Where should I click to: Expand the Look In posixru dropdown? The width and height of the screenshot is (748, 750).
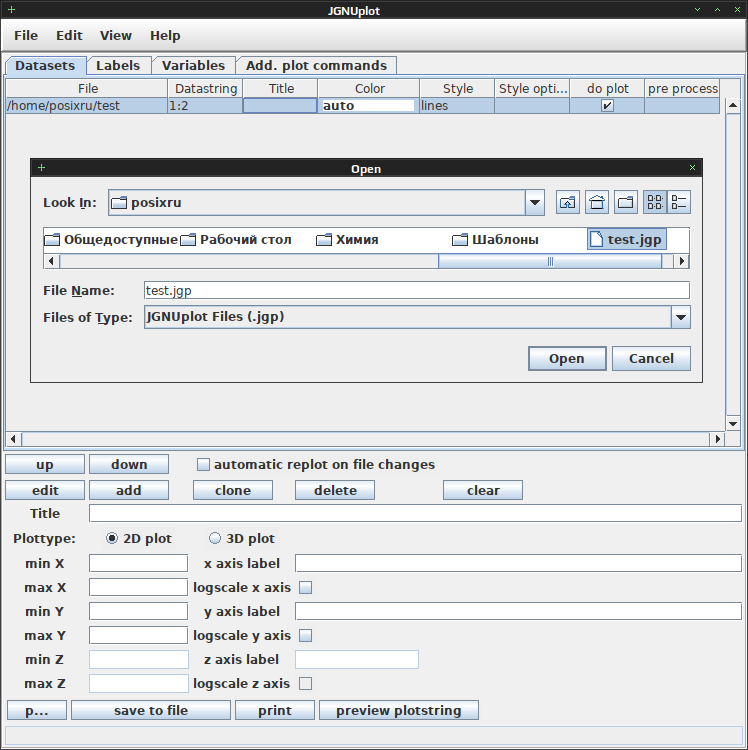(535, 203)
